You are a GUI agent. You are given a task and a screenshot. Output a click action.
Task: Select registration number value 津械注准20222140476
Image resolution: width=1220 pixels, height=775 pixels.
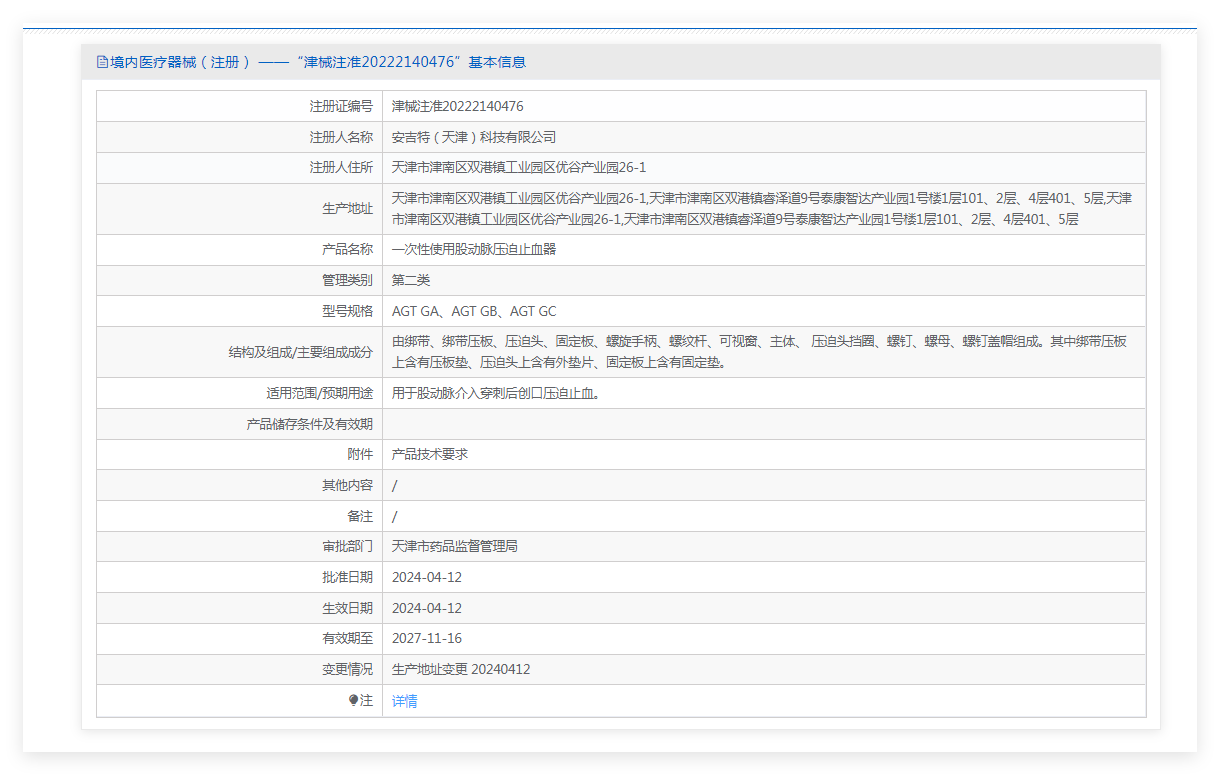[x=457, y=106]
